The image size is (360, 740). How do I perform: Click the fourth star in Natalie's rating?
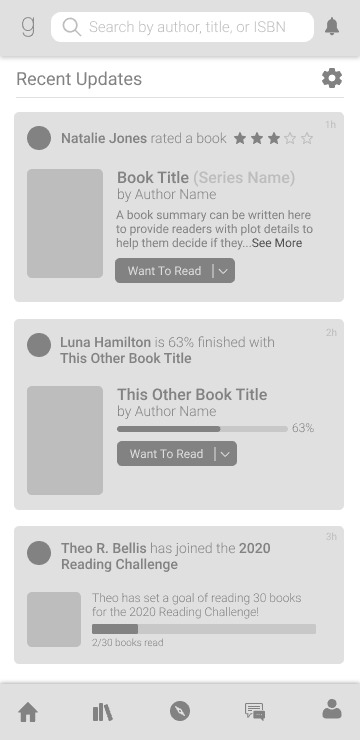coord(290,138)
